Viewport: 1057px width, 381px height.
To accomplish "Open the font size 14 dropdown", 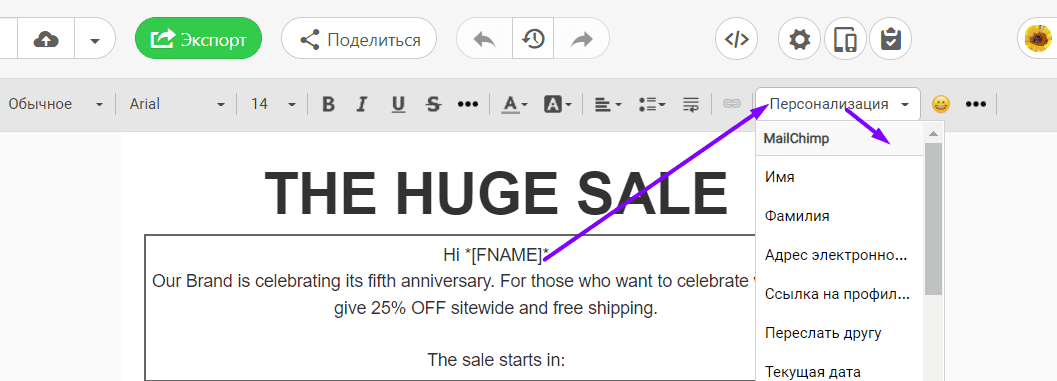I will click(x=273, y=105).
